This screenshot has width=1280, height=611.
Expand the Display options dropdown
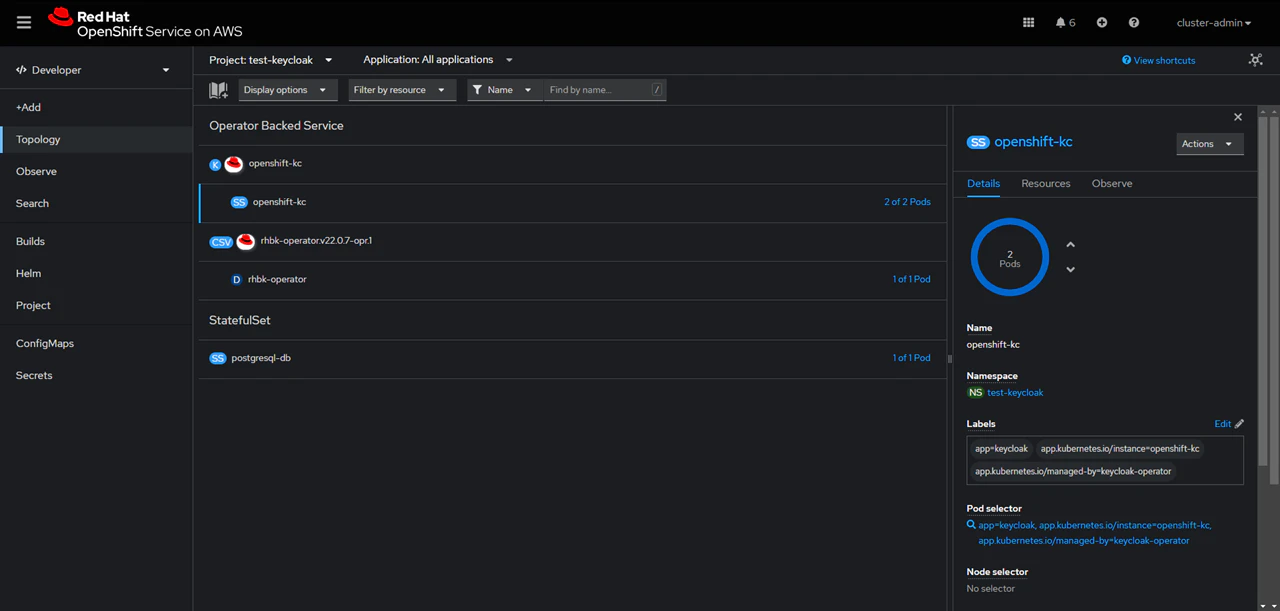287,90
